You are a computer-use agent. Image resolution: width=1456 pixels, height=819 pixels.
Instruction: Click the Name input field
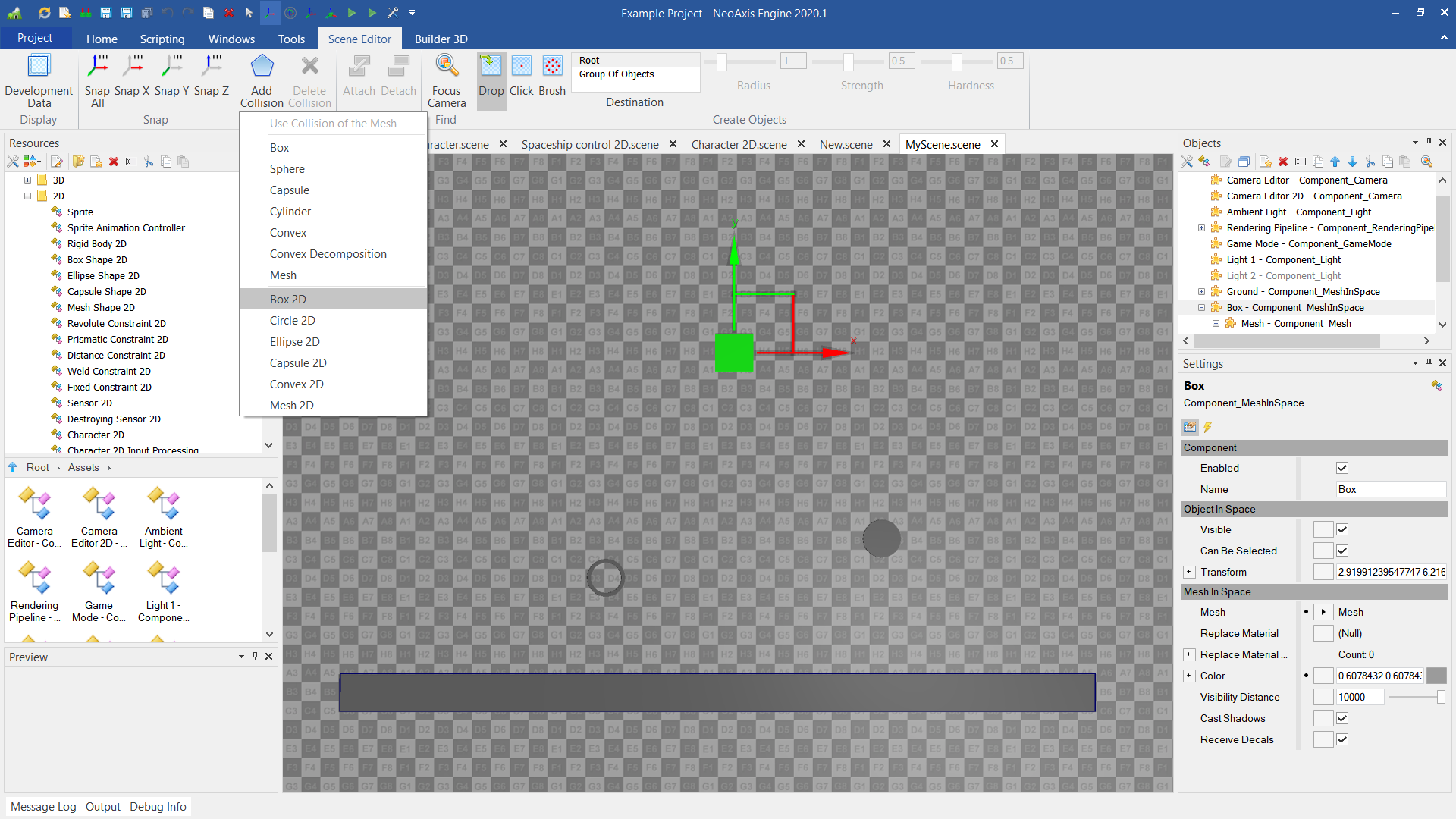1389,489
